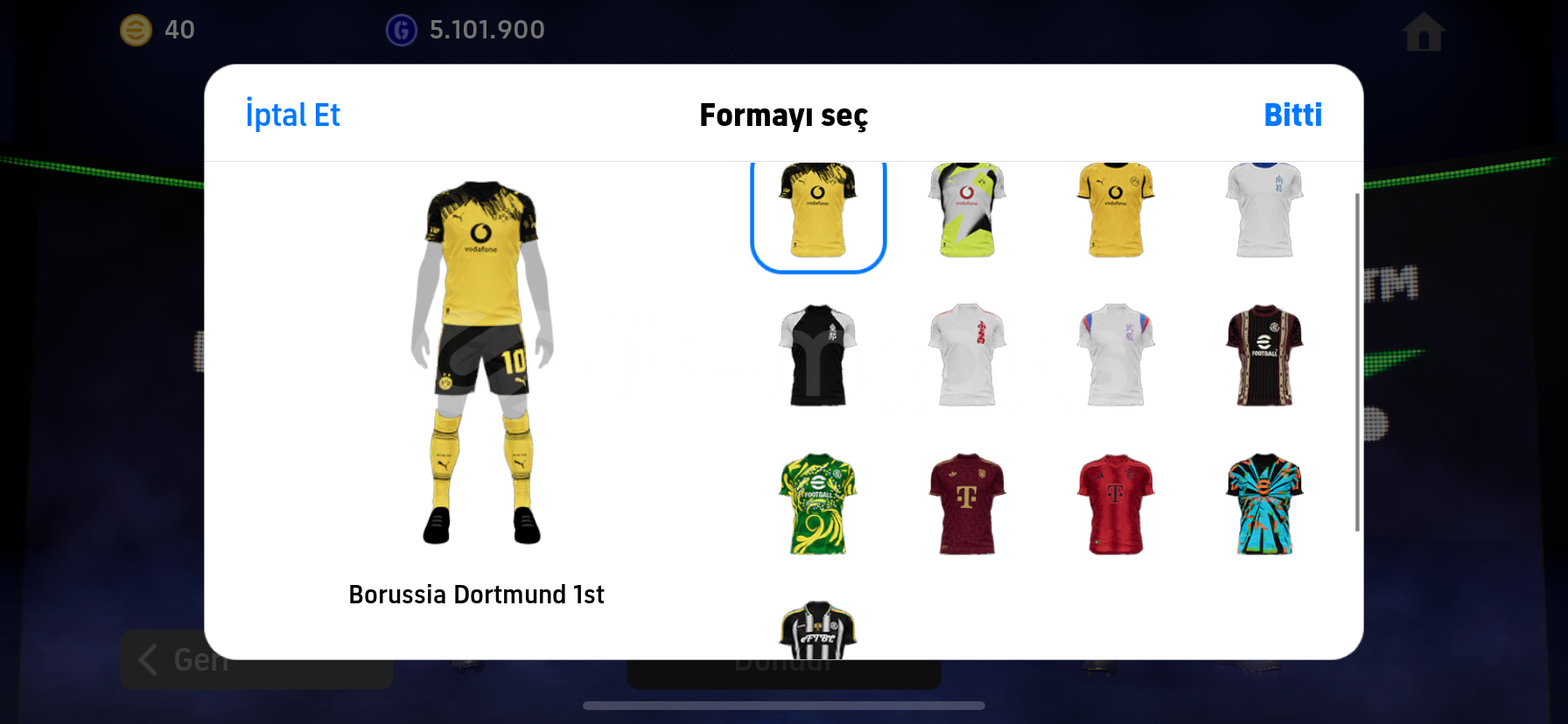Tap the GP currency icon
The width and height of the screenshot is (1568, 724).
coord(402,31)
